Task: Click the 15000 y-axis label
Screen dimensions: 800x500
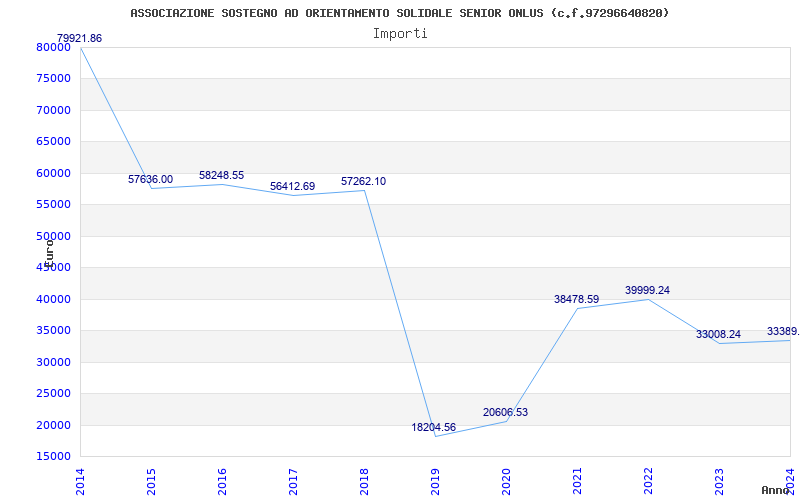Action: [53, 457]
